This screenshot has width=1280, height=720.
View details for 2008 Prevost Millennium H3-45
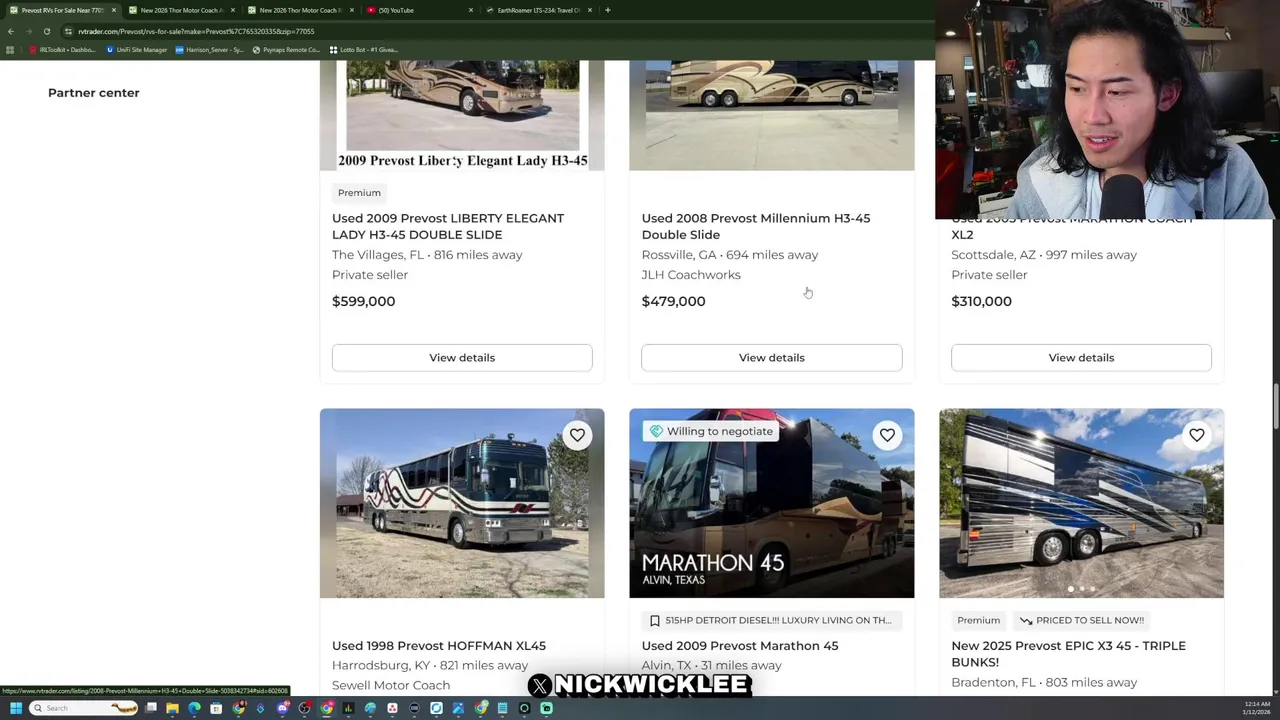click(x=771, y=357)
